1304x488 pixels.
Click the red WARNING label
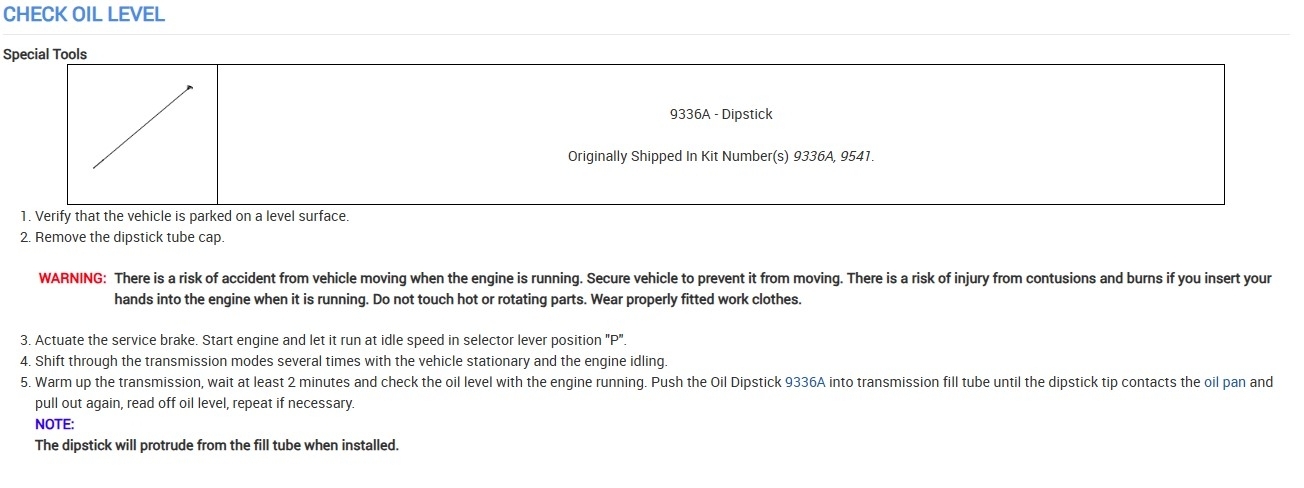point(72,279)
